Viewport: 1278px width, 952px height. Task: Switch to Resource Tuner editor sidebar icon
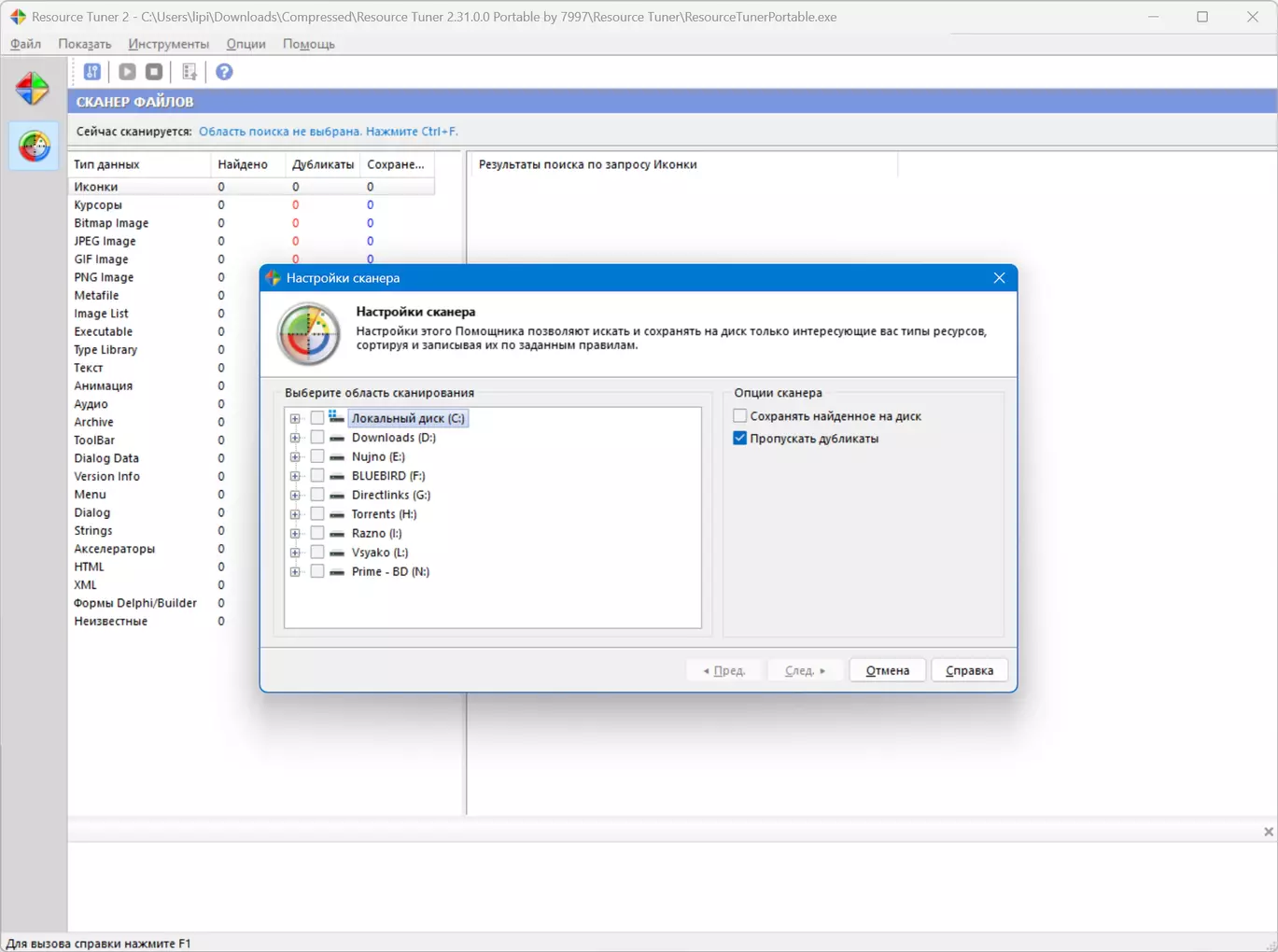[x=33, y=90]
